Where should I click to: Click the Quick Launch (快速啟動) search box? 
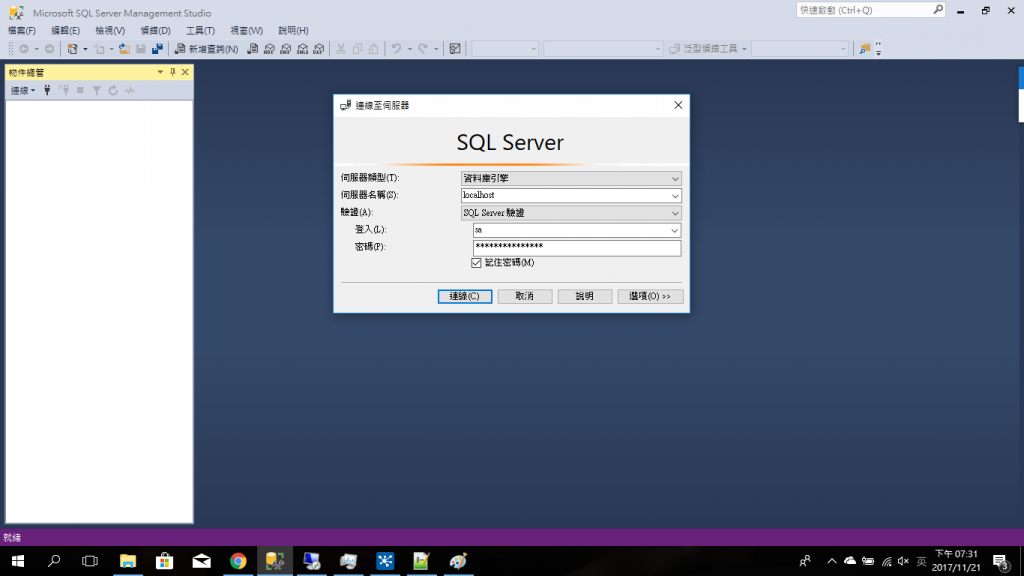pos(871,10)
